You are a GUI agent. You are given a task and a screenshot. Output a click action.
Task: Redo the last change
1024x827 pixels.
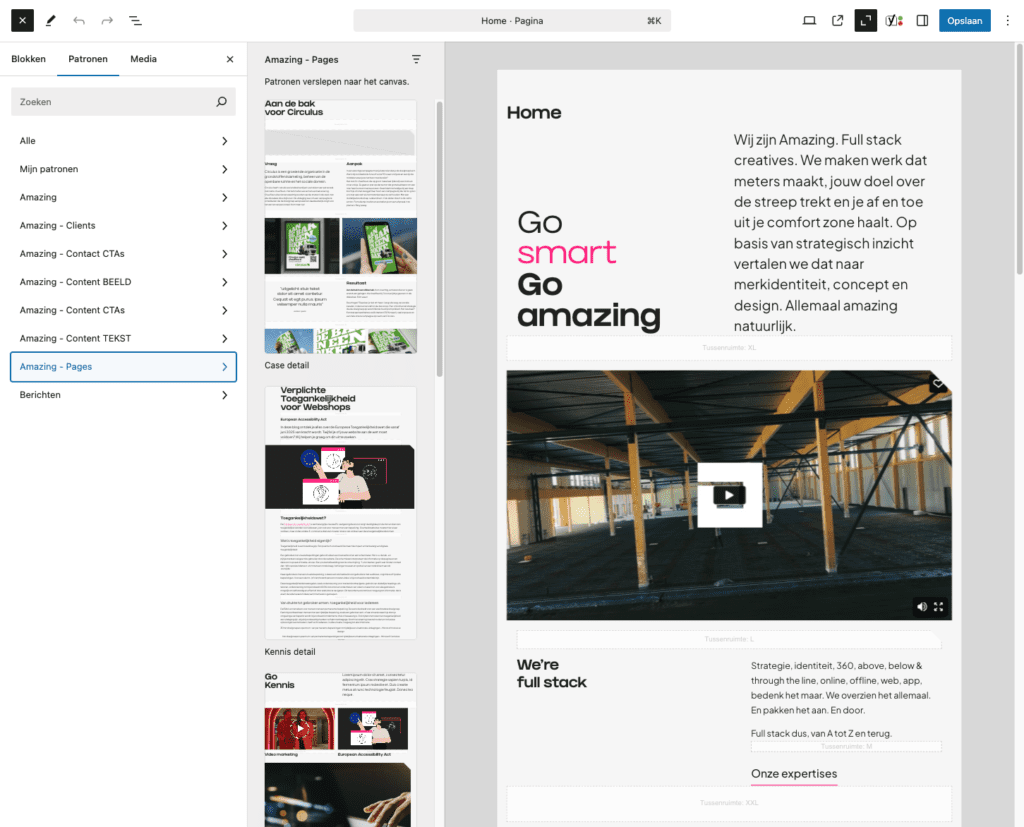coord(107,20)
